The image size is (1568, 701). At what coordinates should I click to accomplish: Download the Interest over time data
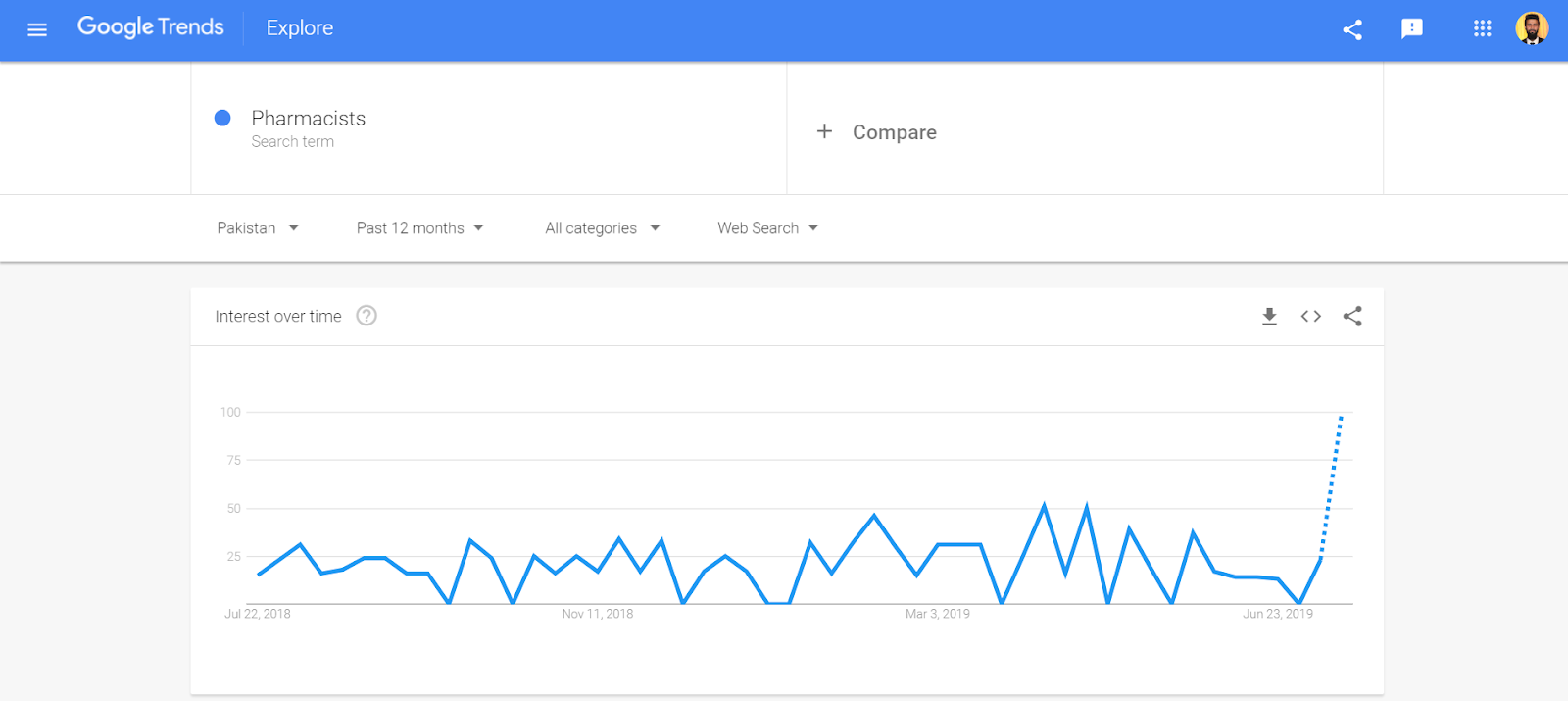click(1269, 317)
